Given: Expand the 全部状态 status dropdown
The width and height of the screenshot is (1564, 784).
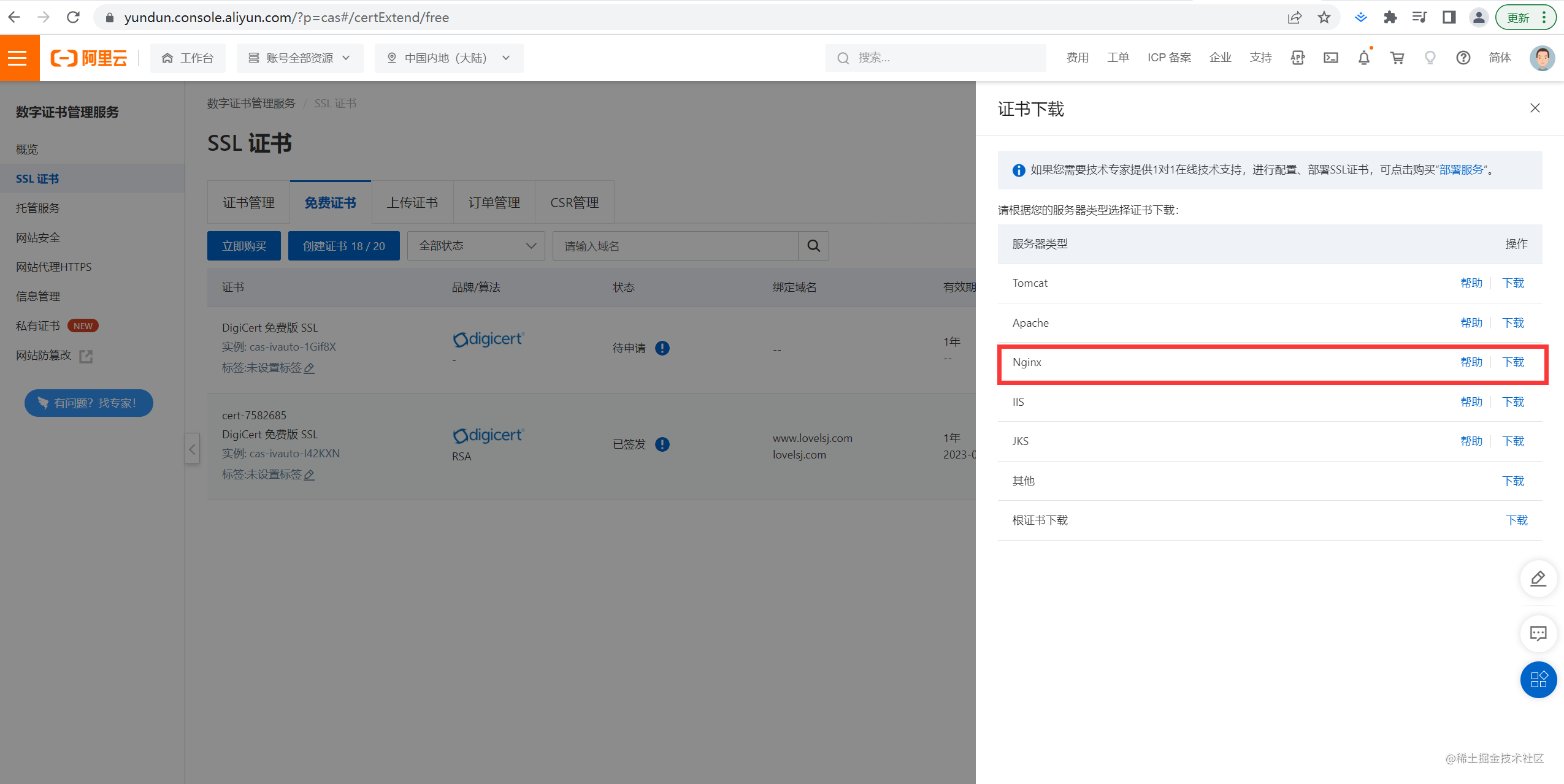Looking at the screenshot, I should coord(476,246).
